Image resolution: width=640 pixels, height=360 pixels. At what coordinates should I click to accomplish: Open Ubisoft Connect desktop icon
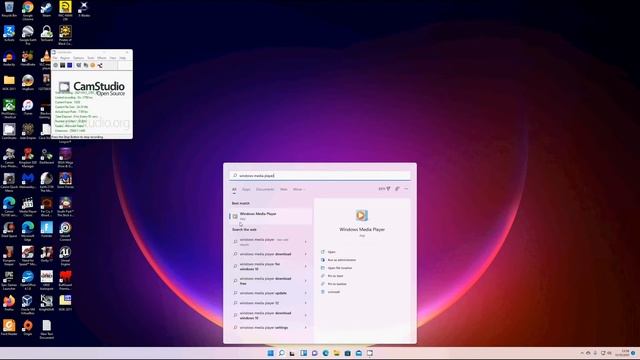point(65,231)
